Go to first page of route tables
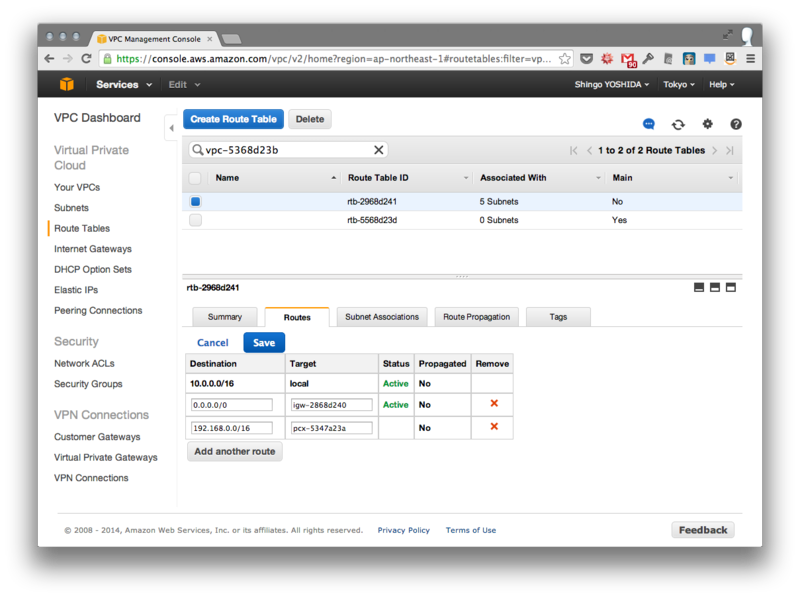The width and height of the screenshot is (800, 599). click(x=574, y=151)
